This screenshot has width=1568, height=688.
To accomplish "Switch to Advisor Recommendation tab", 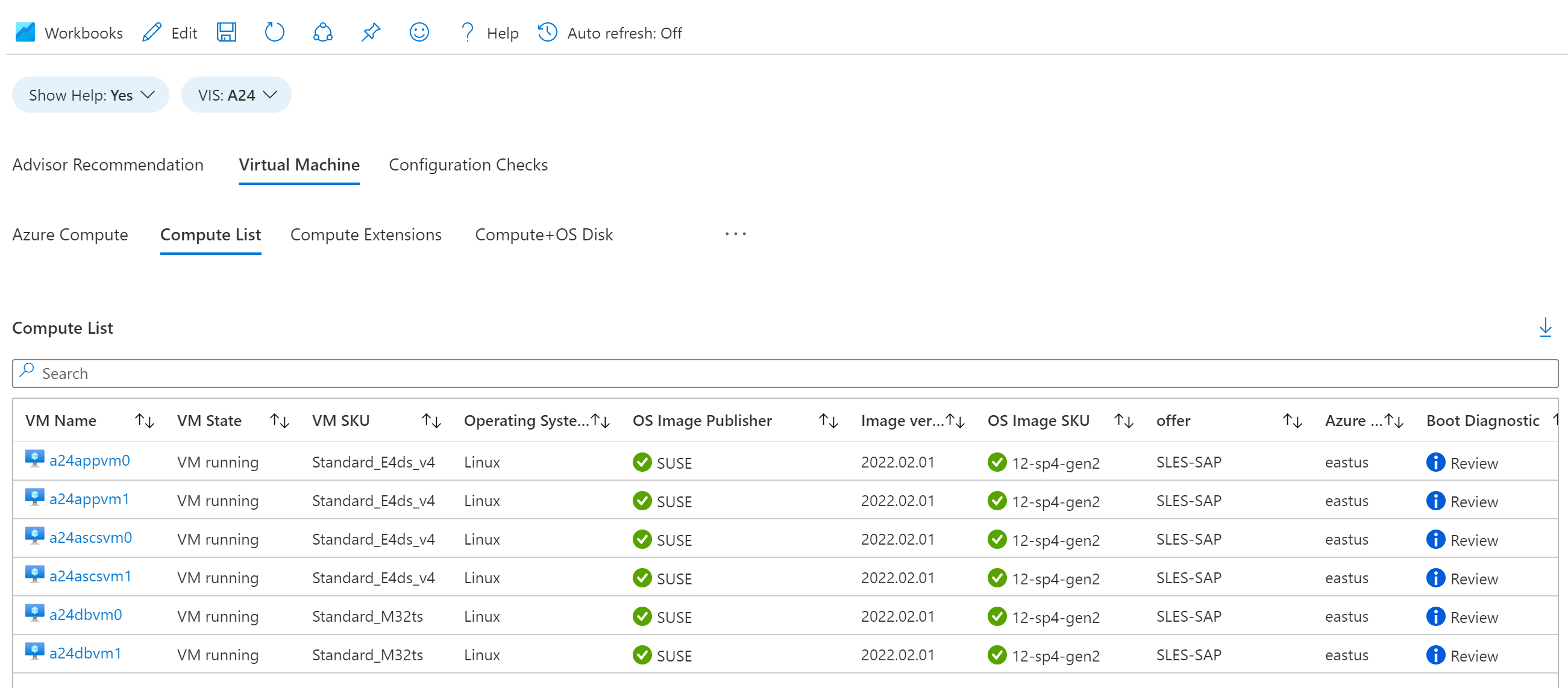I will 108,165.
